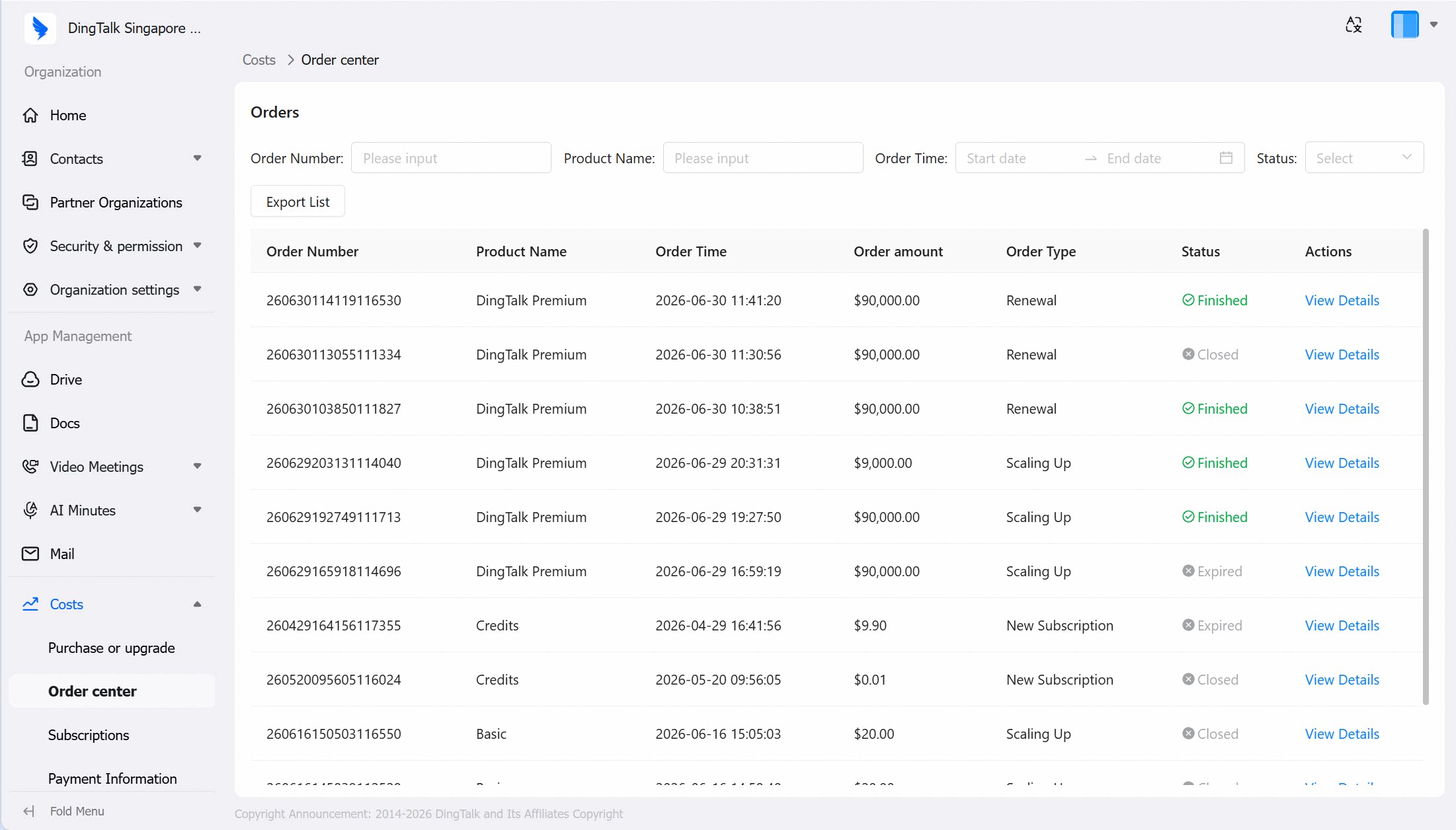The image size is (1456, 830).
Task: View Details of order 260629203131114040
Action: point(1342,463)
